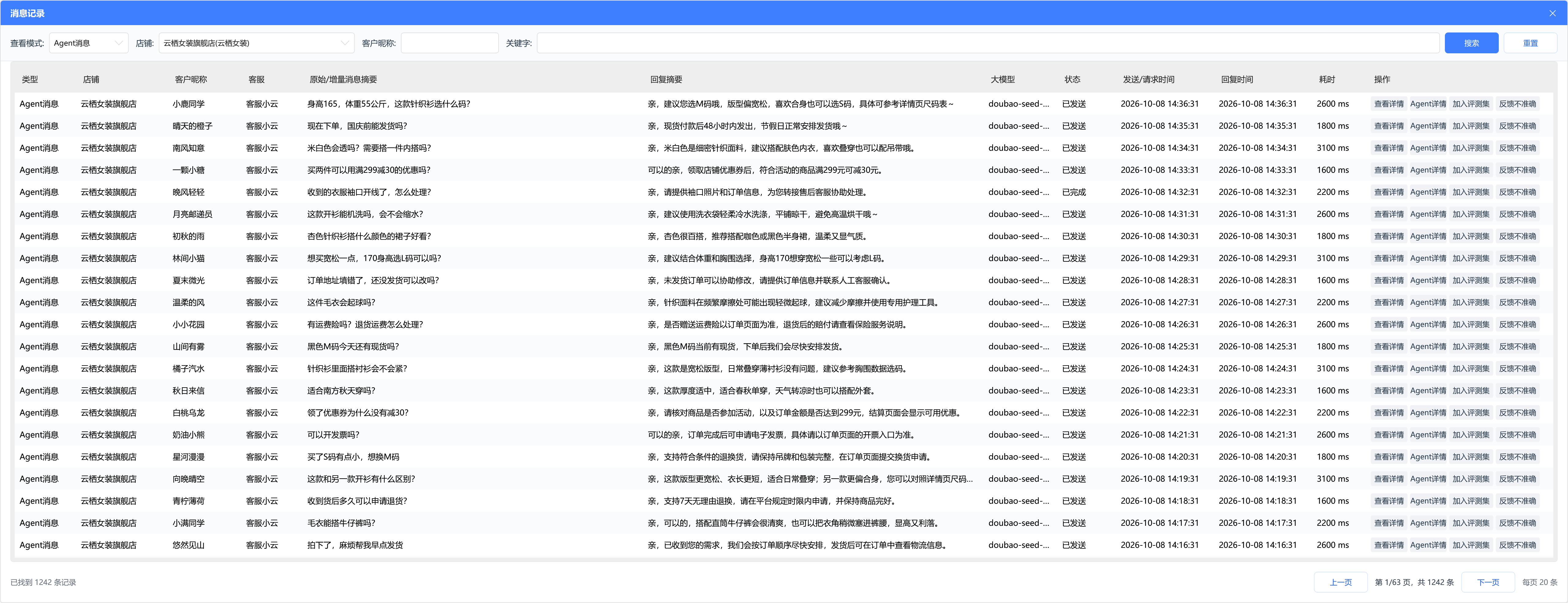Click 加入评测集 in 南风知意 row
The image size is (1568, 603).
[1471, 148]
